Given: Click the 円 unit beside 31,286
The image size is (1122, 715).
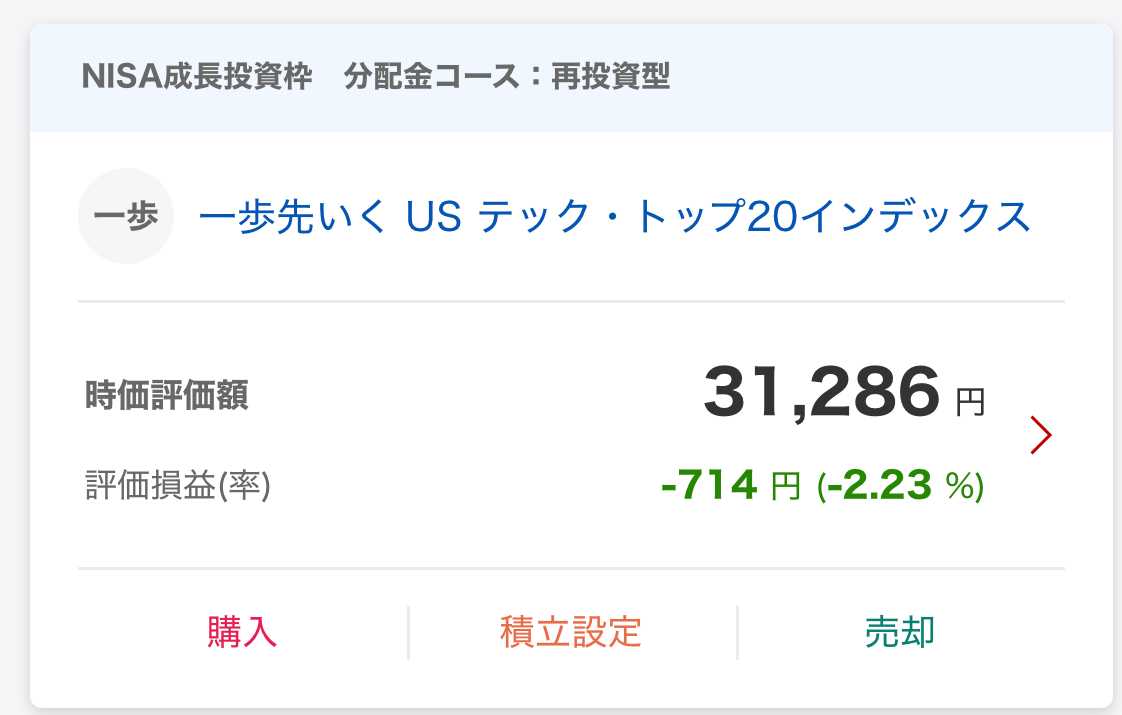Looking at the screenshot, I should click(970, 402).
